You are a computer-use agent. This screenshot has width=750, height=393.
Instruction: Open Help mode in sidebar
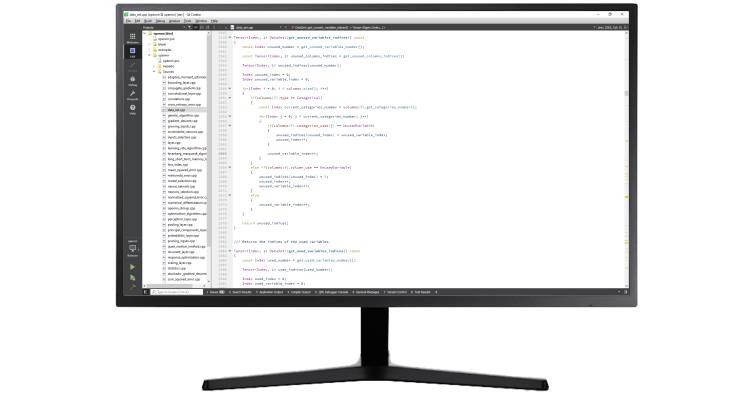[132, 109]
